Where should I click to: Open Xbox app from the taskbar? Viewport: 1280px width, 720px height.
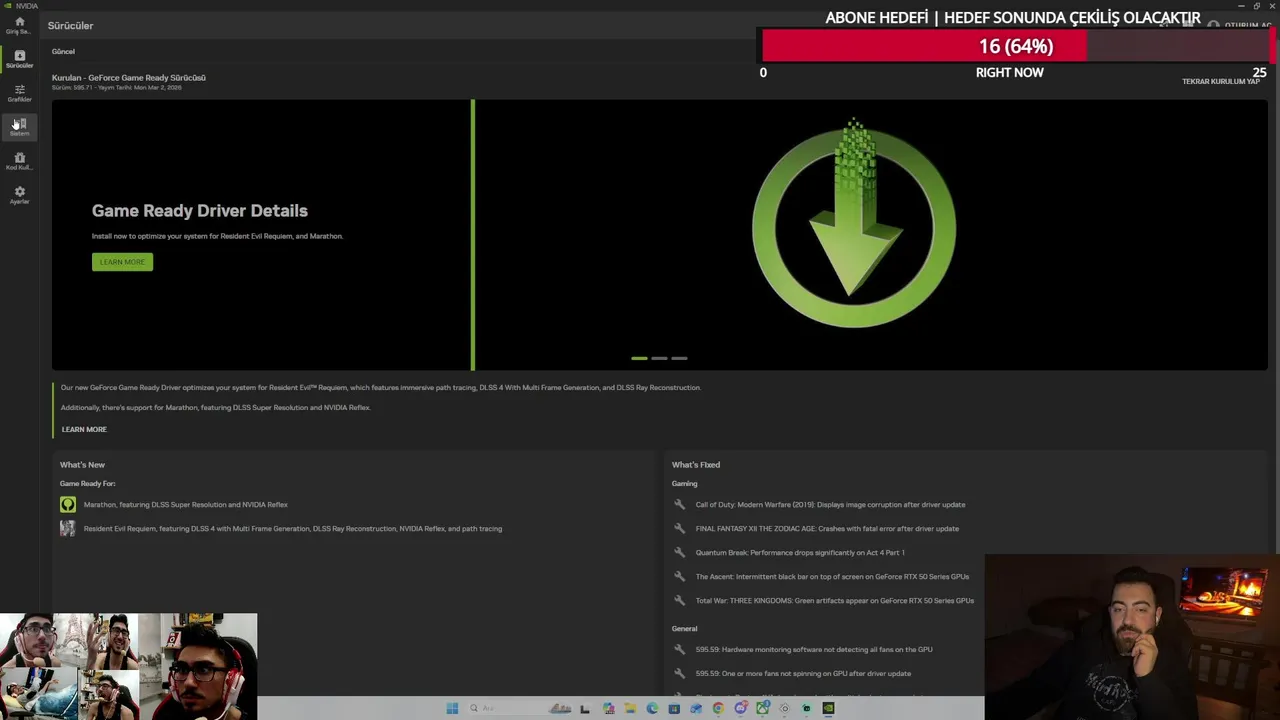pyautogui.click(x=763, y=708)
